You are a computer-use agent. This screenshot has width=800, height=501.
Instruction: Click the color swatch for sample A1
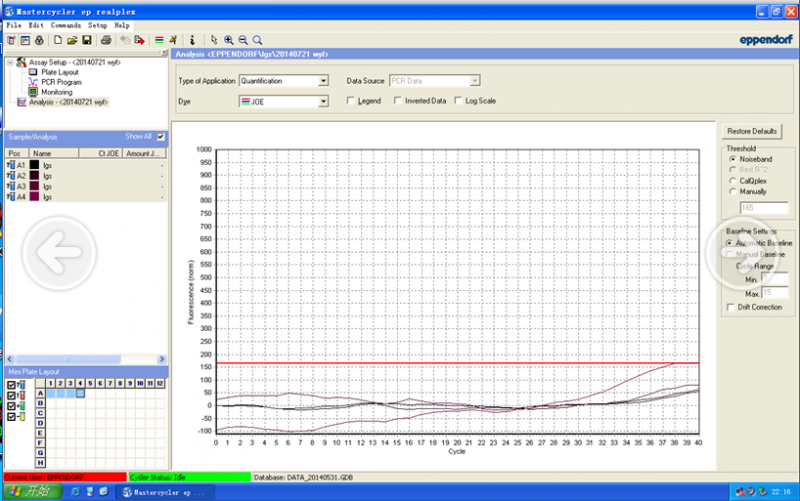tap(34, 164)
